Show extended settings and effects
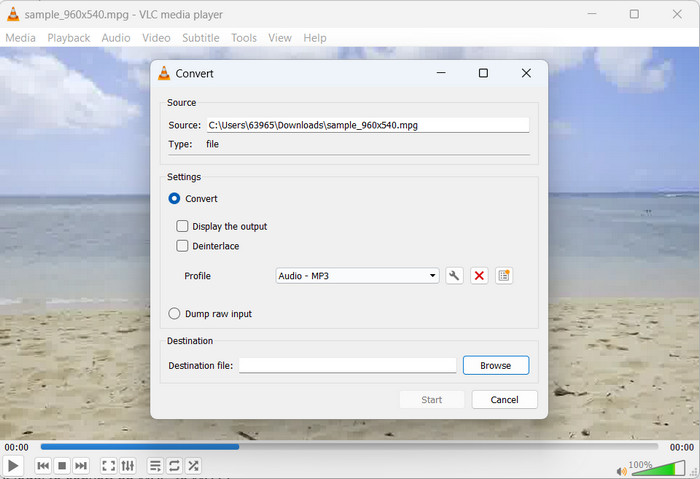The width and height of the screenshot is (700, 479). click(128, 466)
